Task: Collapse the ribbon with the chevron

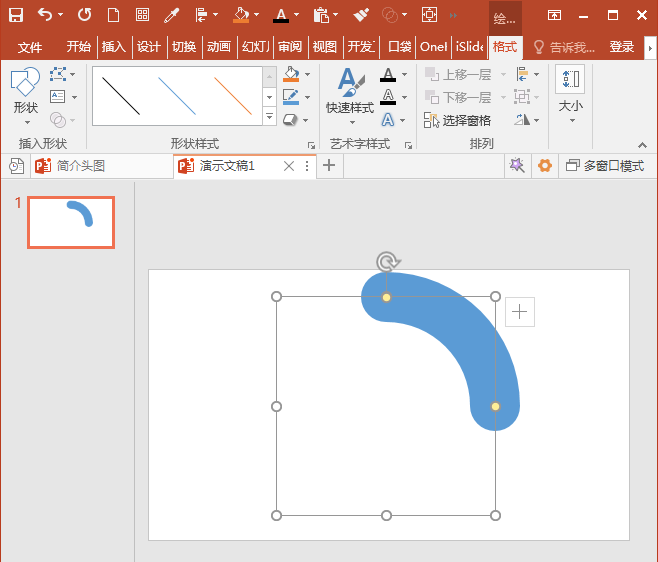Action: tap(642, 145)
